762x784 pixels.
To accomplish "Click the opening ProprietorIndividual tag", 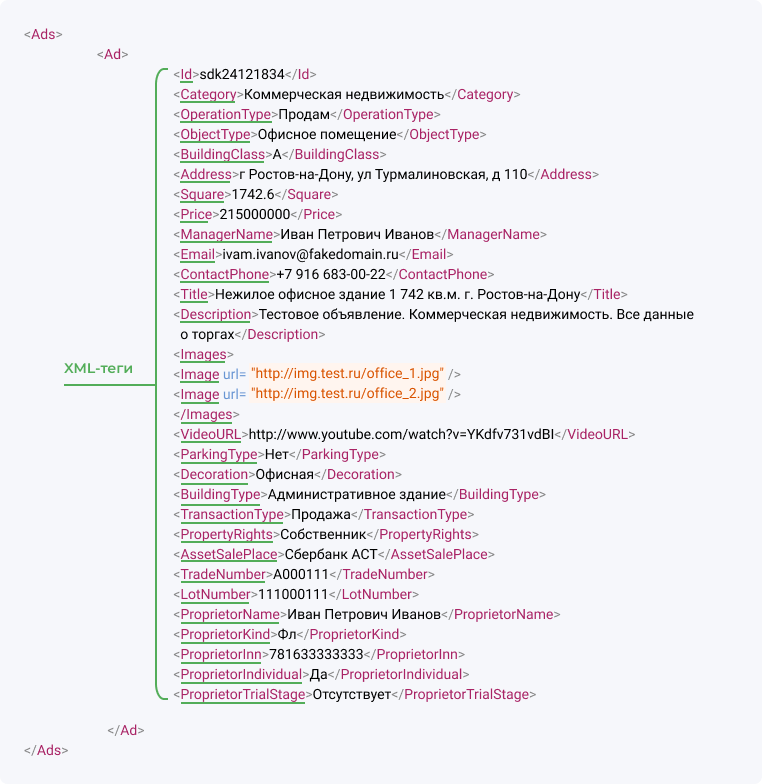I will [242, 674].
